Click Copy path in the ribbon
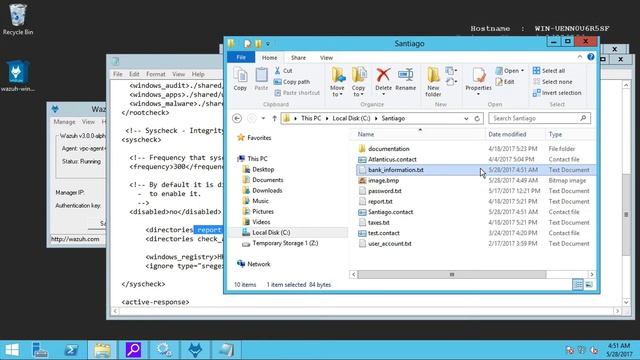The width and height of the screenshot is (640, 360). pyautogui.click(x=292, y=82)
